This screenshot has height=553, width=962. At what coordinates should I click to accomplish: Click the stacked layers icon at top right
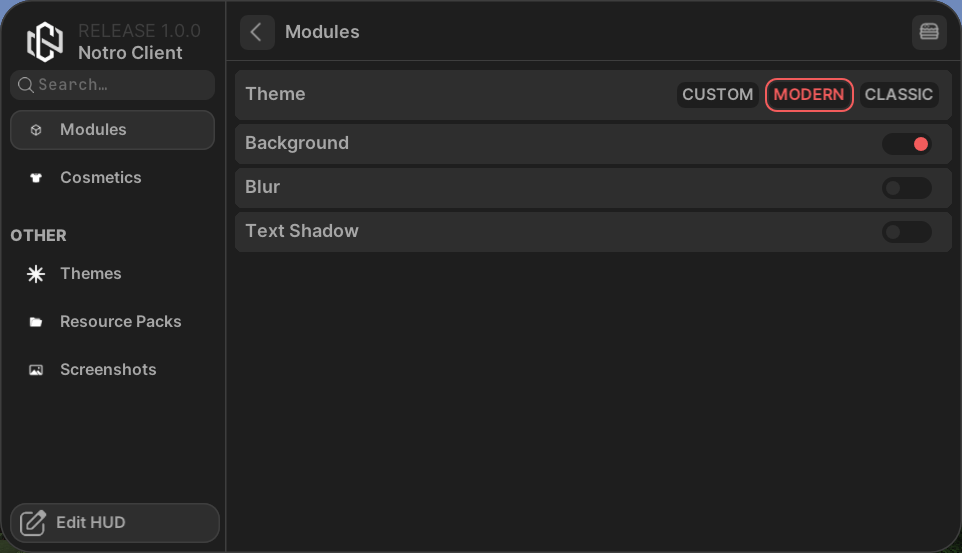click(929, 32)
